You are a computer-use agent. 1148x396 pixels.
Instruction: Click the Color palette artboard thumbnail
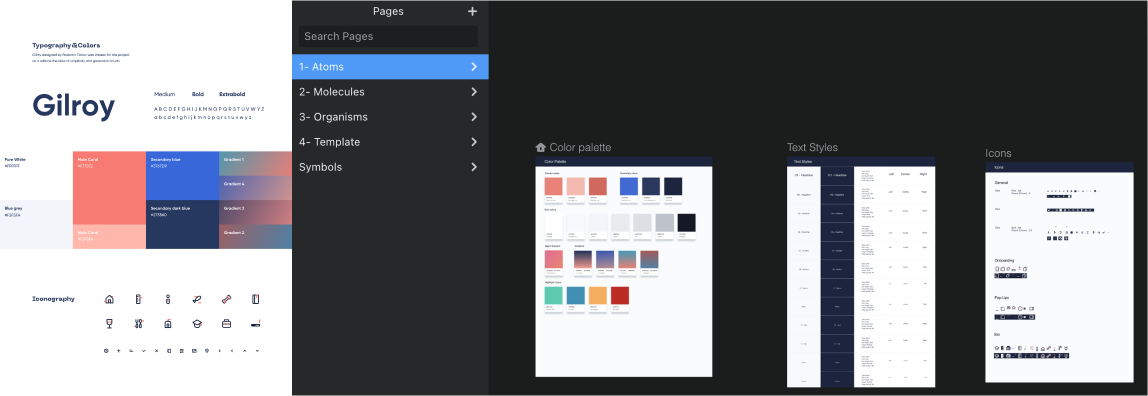point(624,266)
